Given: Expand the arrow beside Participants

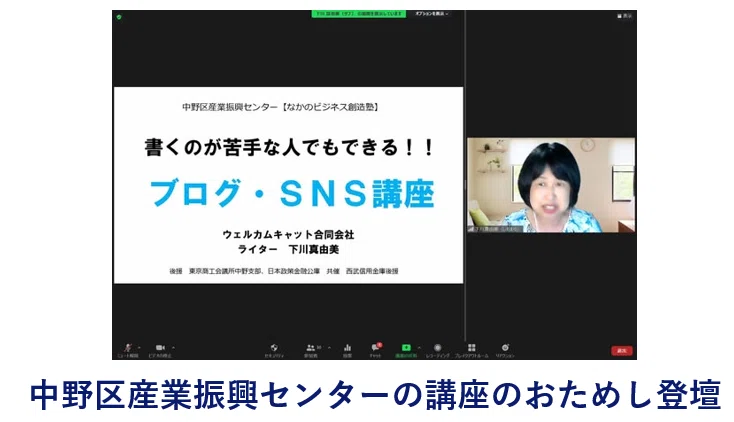Looking at the screenshot, I should pos(330,348).
